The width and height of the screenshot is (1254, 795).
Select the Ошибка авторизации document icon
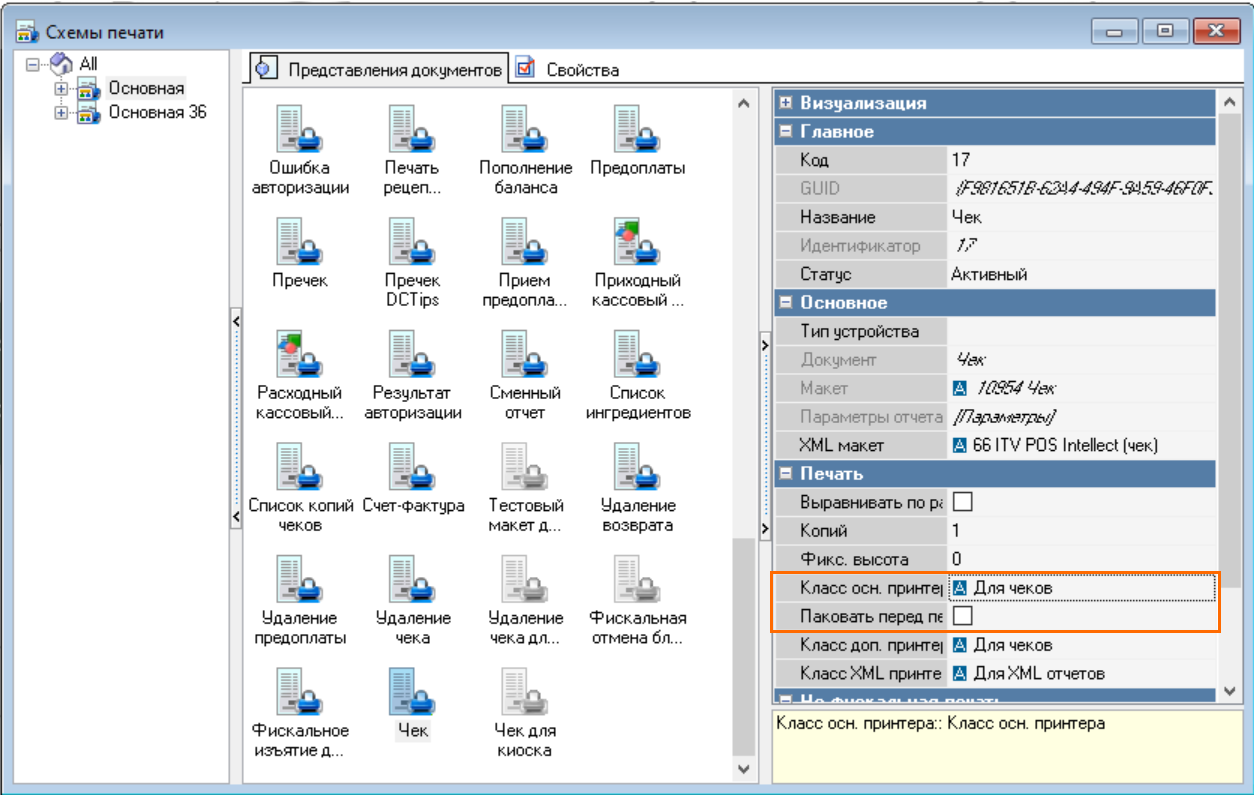click(299, 129)
